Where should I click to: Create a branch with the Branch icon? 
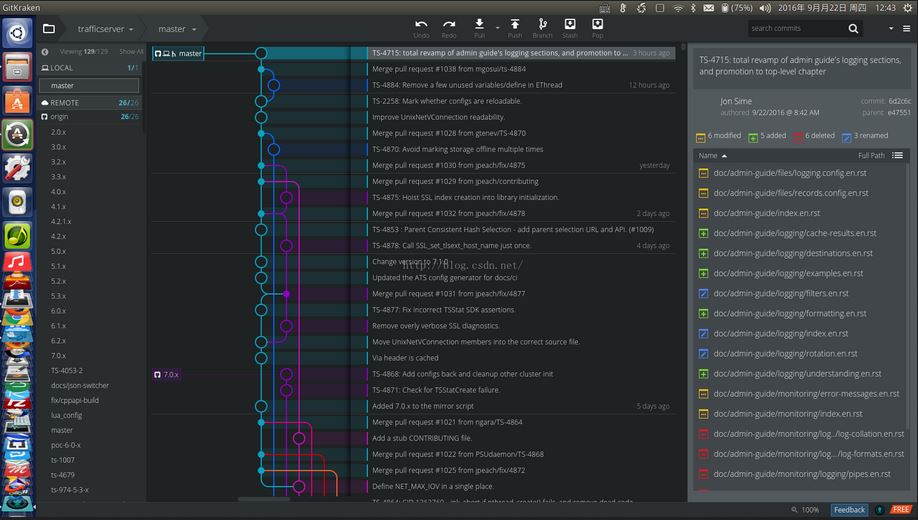click(x=542, y=23)
